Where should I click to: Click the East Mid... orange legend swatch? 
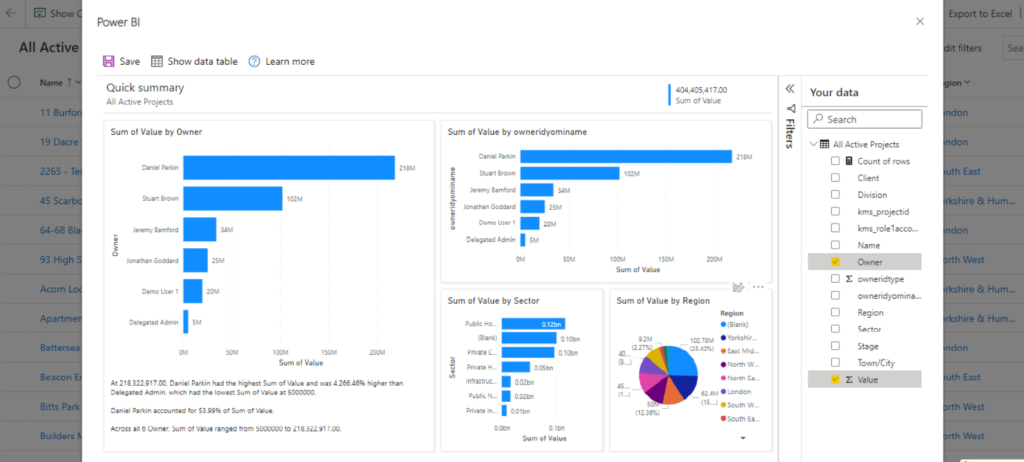click(723, 352)
